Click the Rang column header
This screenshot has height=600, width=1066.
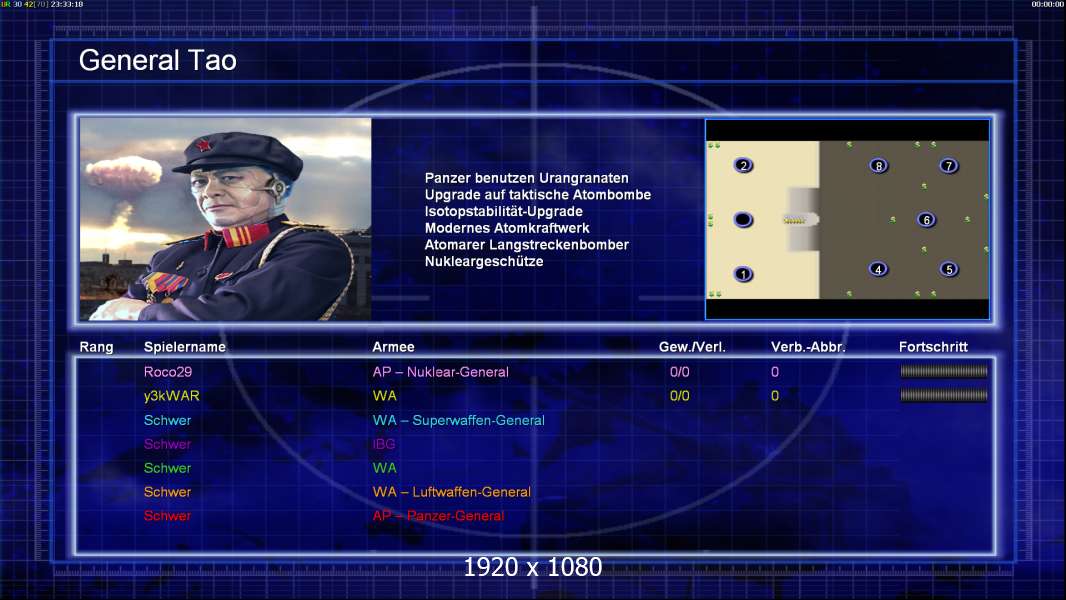[97, 347]
